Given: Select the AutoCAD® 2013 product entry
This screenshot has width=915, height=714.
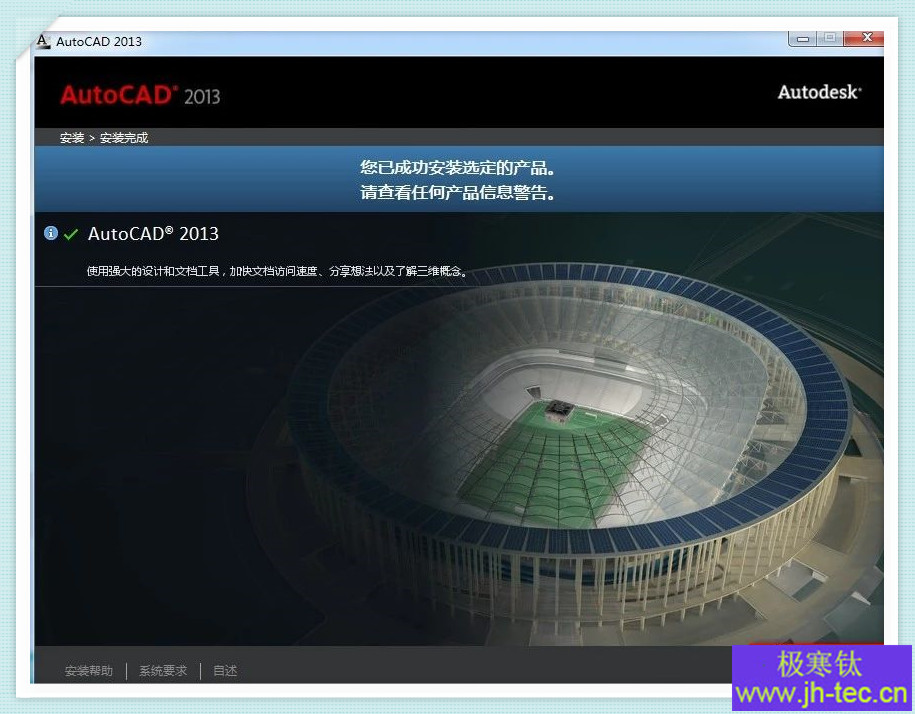Looking at the screenshot, I should pyautogui.click(x=153, y=234).
